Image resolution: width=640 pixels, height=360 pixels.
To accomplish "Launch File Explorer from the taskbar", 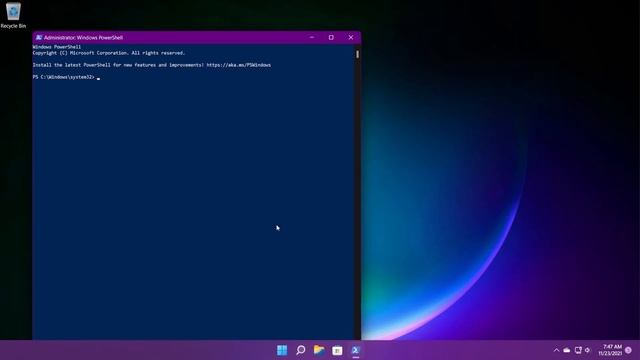I will coord(319,350).
